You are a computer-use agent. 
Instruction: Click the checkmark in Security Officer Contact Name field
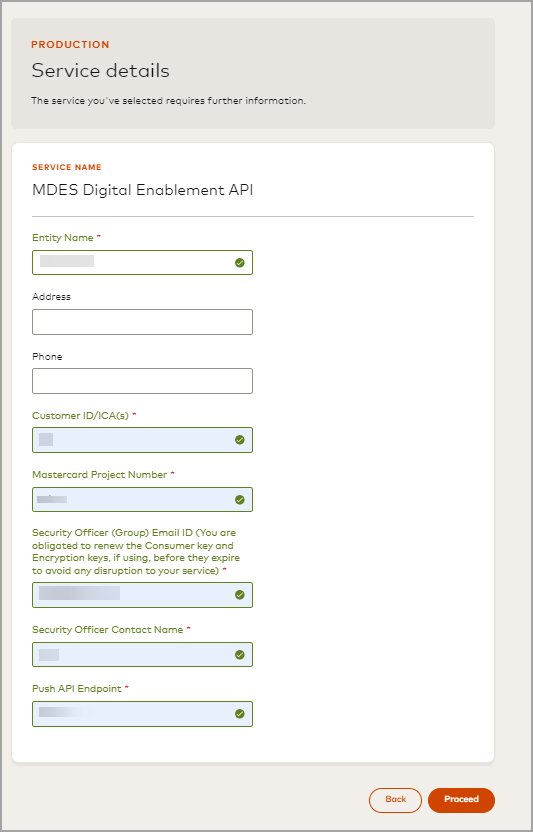(x=240, y=654)
